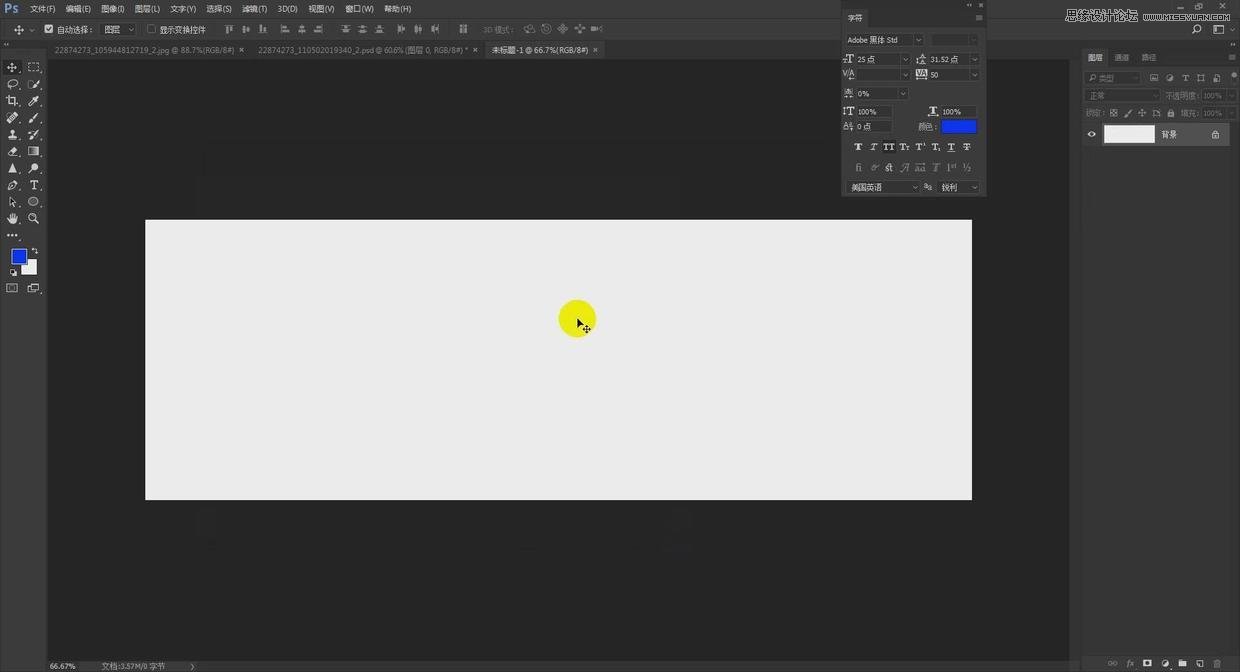Create new group folder icon
The image size is (1240, 672).
point(1182,663)
